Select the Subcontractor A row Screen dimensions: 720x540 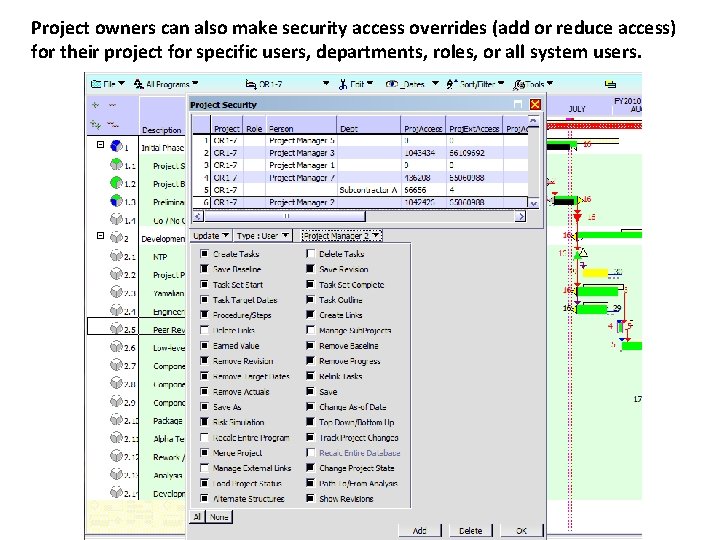tap(360, 190)
